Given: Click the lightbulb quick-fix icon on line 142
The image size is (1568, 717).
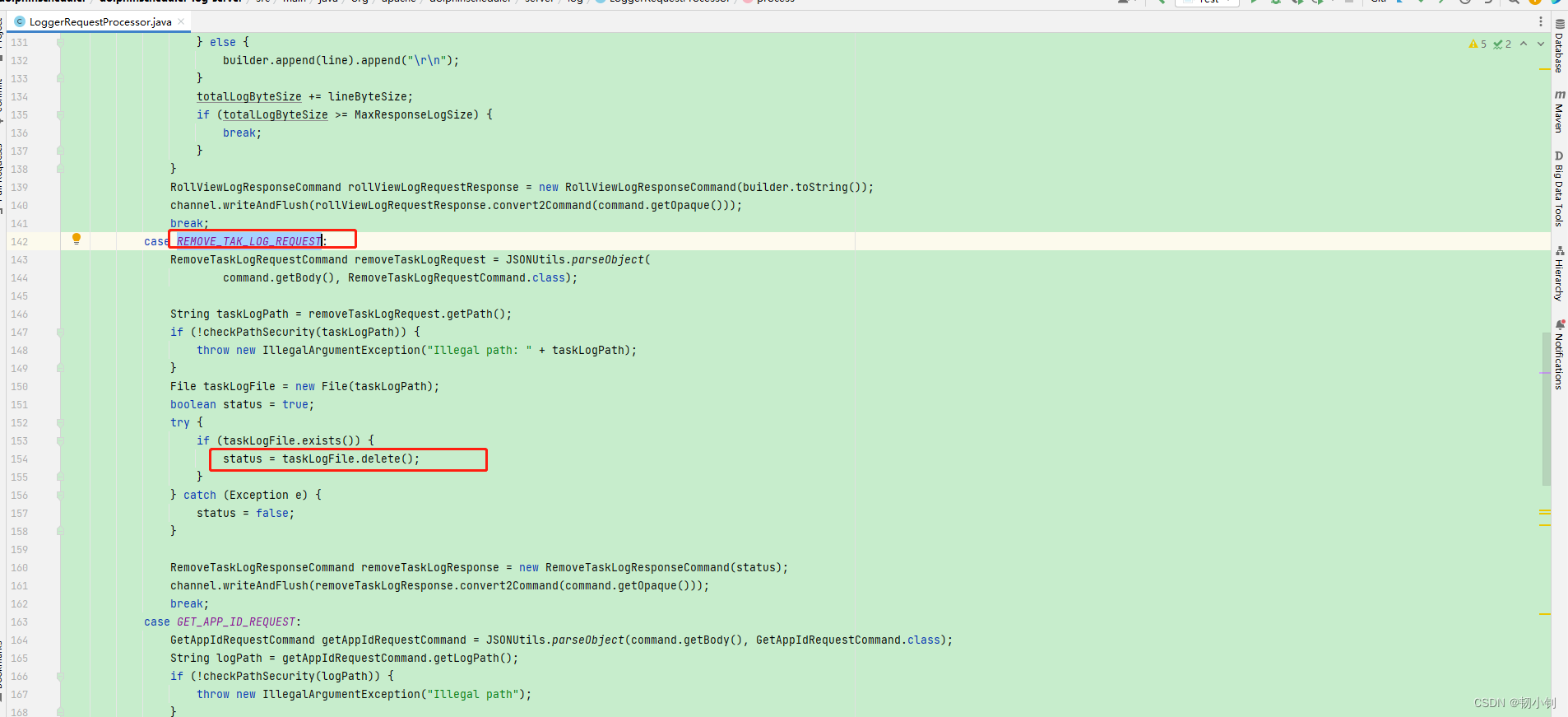Looking at the screenshot, I should point(77,239).
